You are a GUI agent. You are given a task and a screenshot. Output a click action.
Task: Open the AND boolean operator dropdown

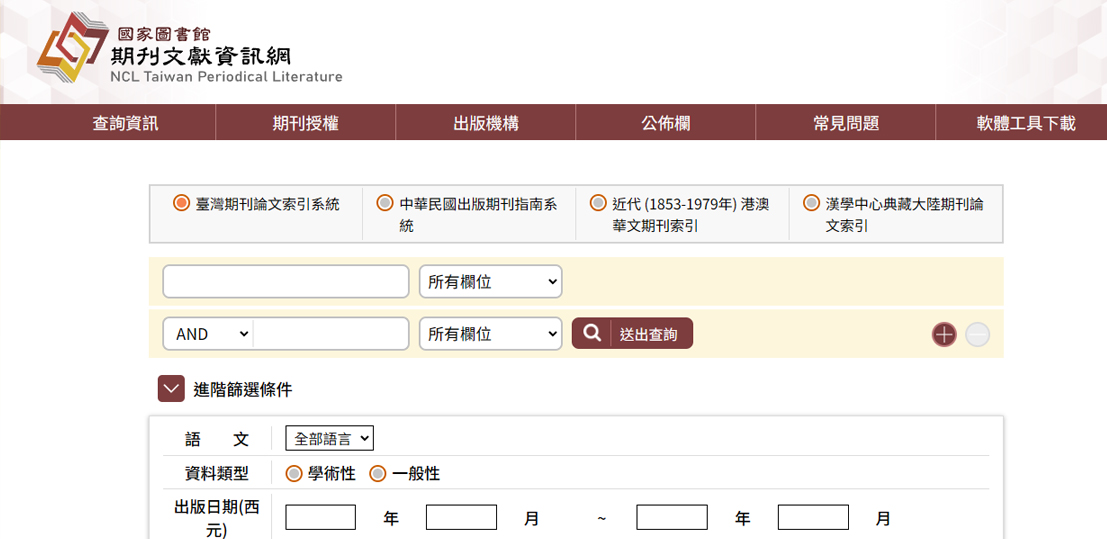click(209, 334)
